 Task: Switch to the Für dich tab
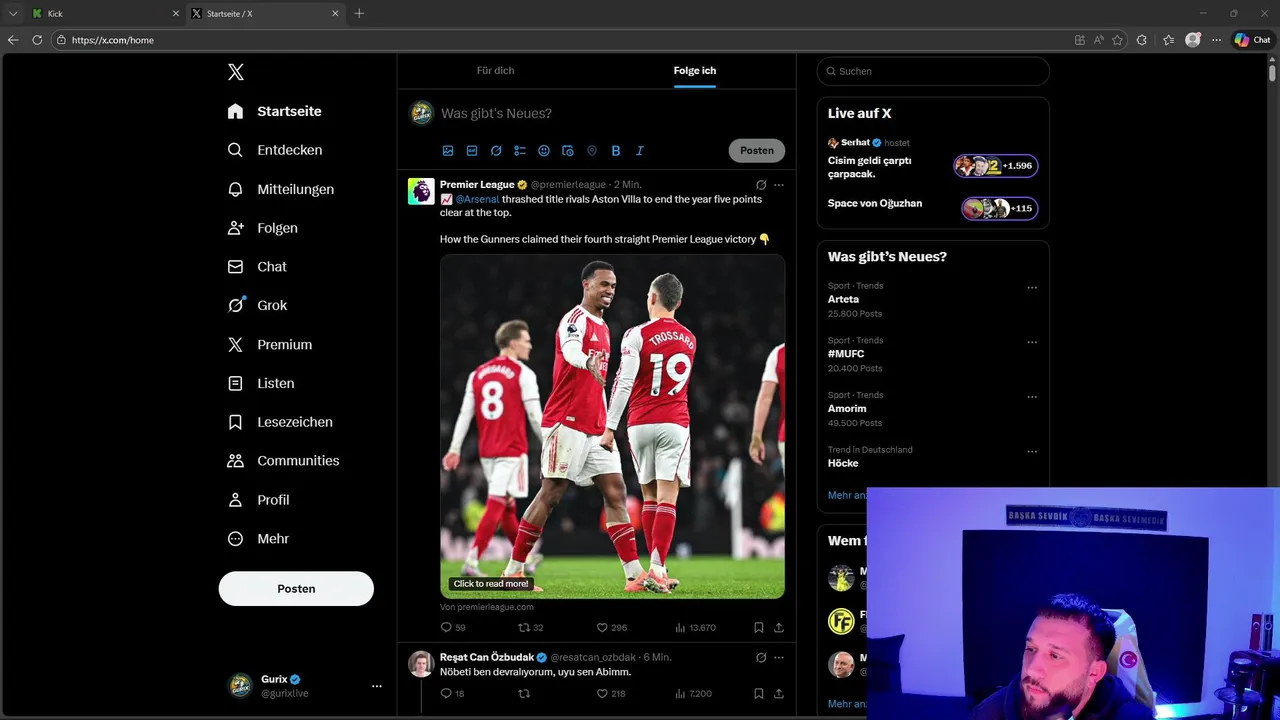pos(496,71)
